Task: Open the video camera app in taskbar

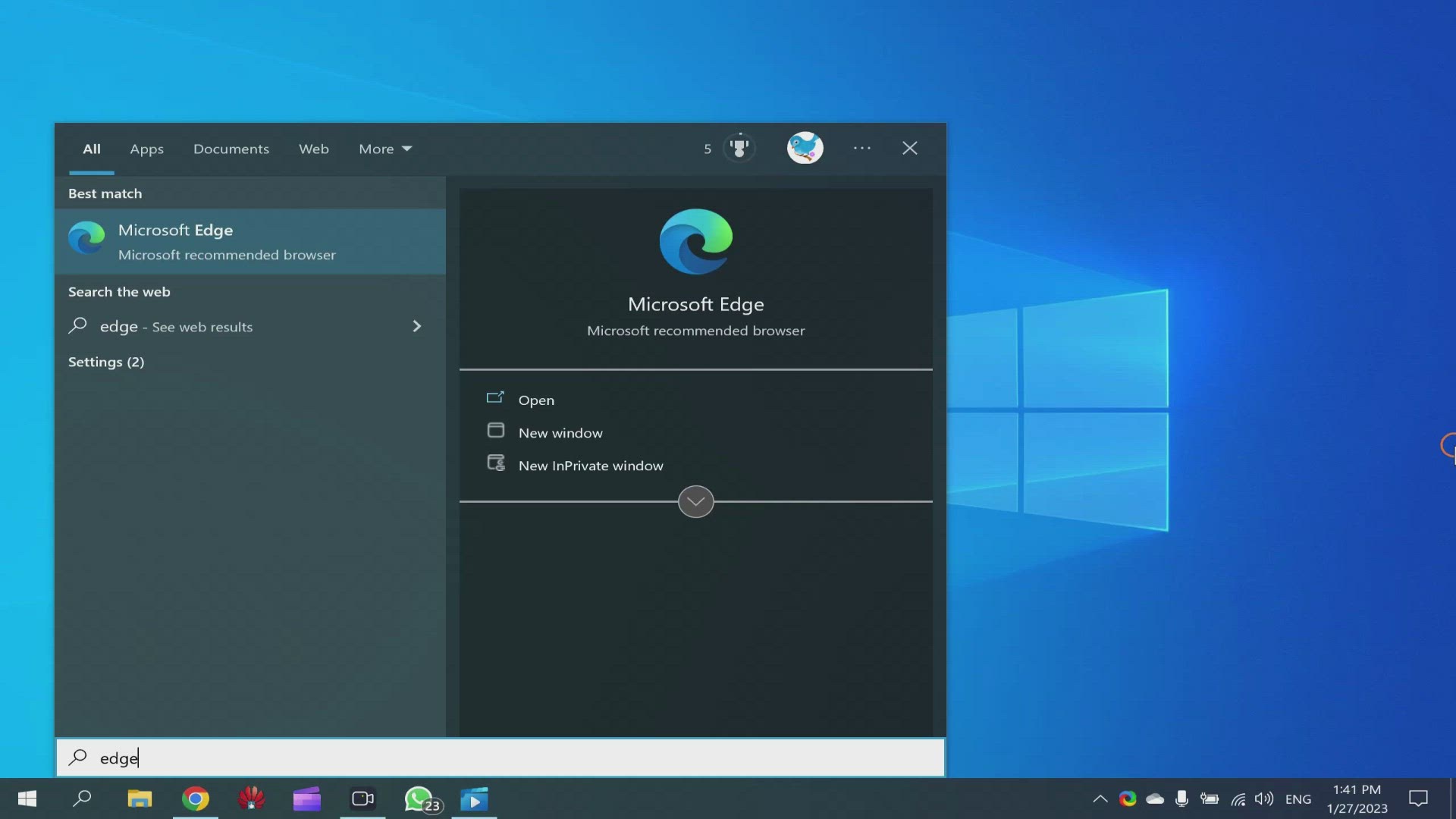Action: click(x=363, y=799)
